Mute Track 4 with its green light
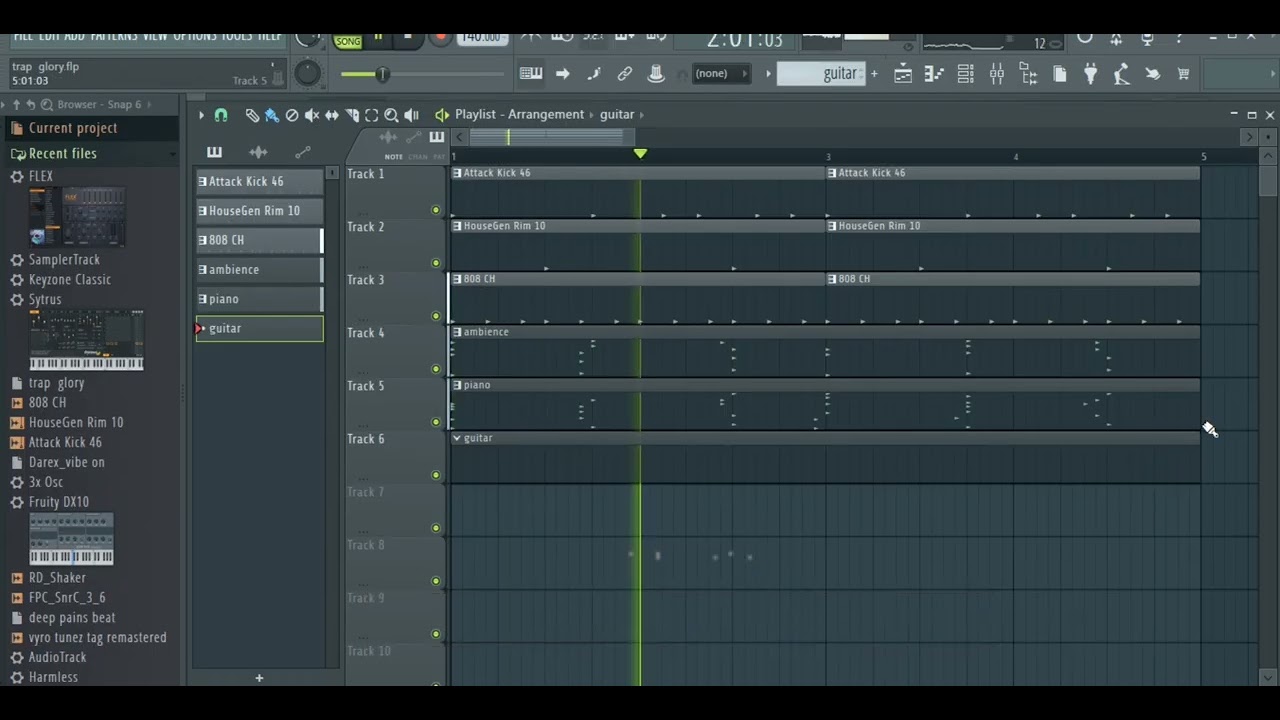Image resolution: width=1280 pixels, height=720 pixels. point(435,369)
